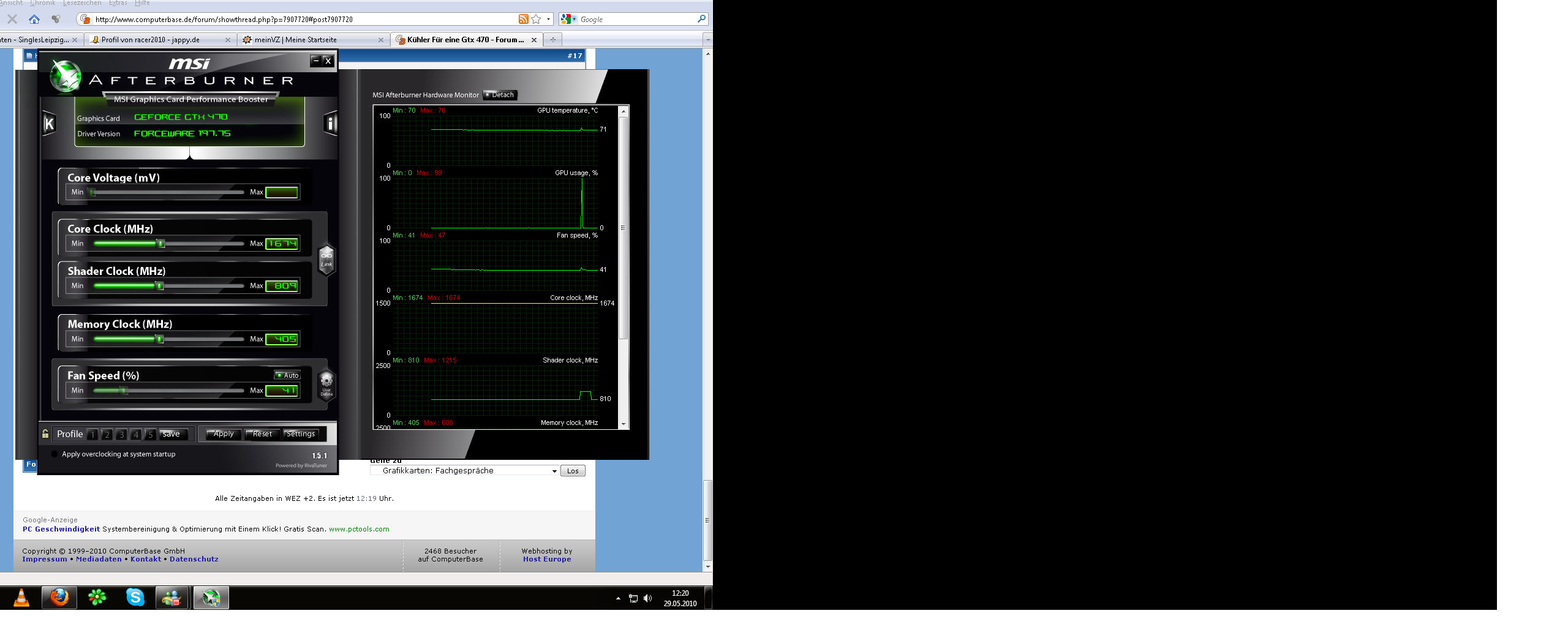Toggle Auto fan speed mode
This screenshot has width=1568, height=627.
[287, 375]
